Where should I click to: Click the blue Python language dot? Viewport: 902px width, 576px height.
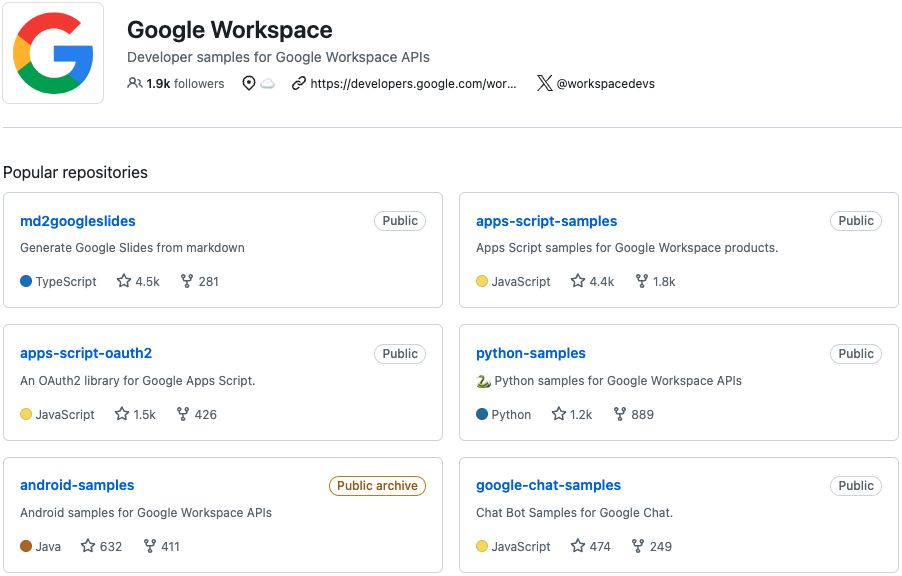(482, 414)
